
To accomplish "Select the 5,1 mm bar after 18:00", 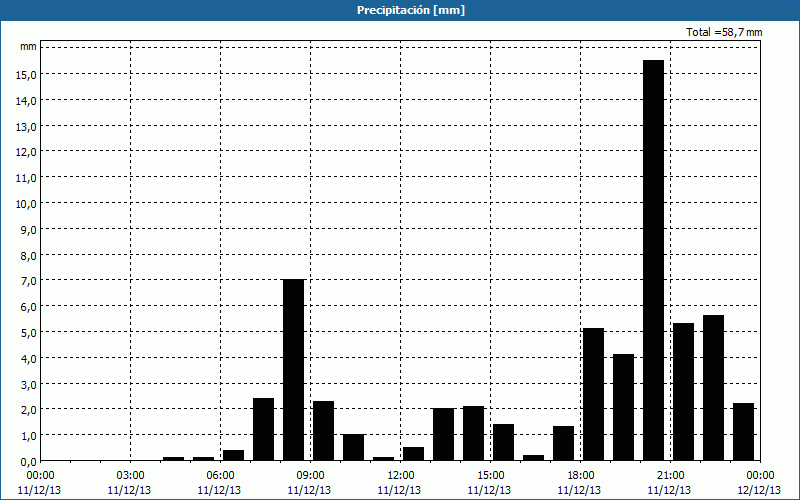I will [x=593, y=394].
